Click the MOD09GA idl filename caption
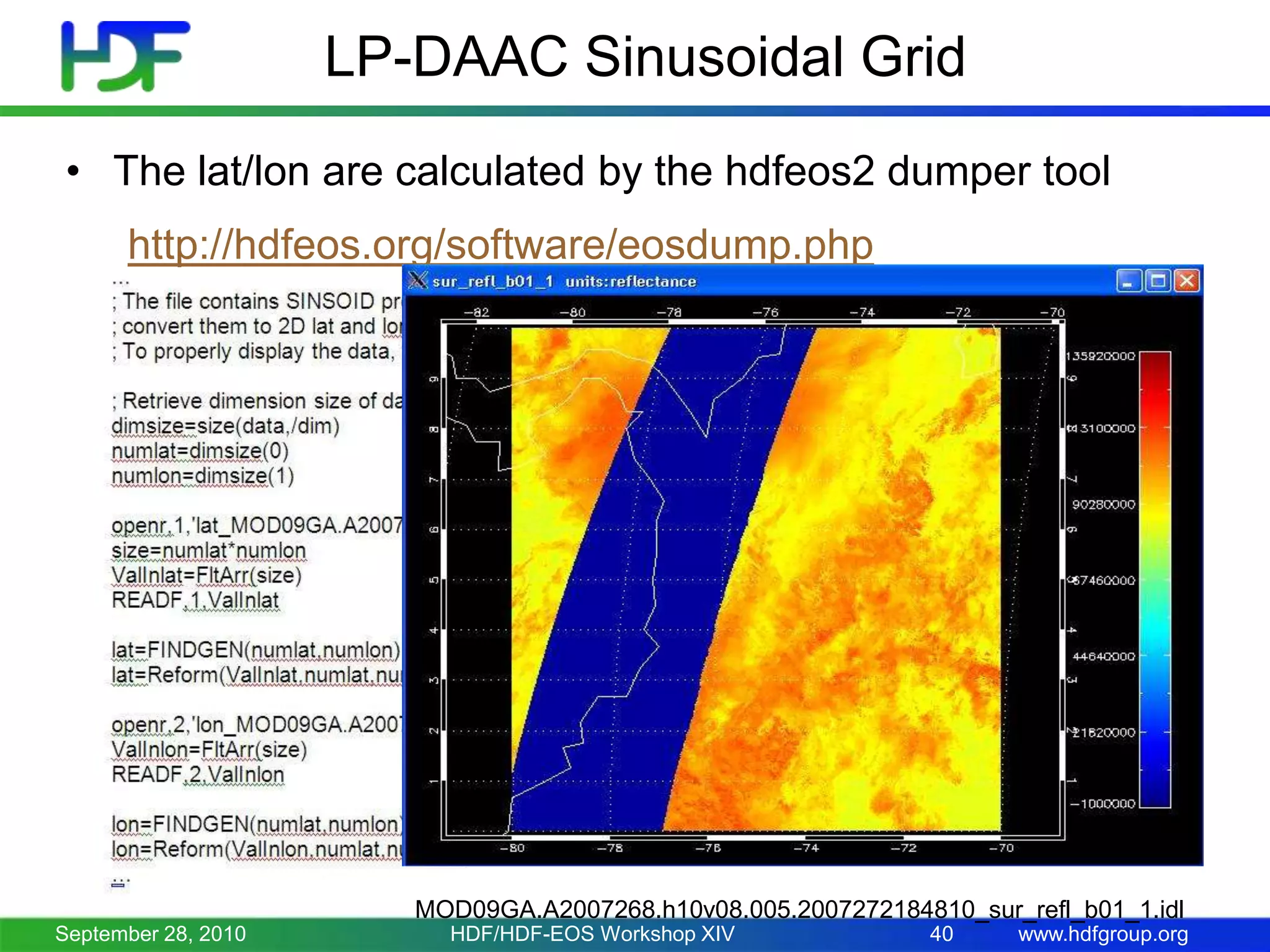The image size is (1270, 952). tap(799, 909)
